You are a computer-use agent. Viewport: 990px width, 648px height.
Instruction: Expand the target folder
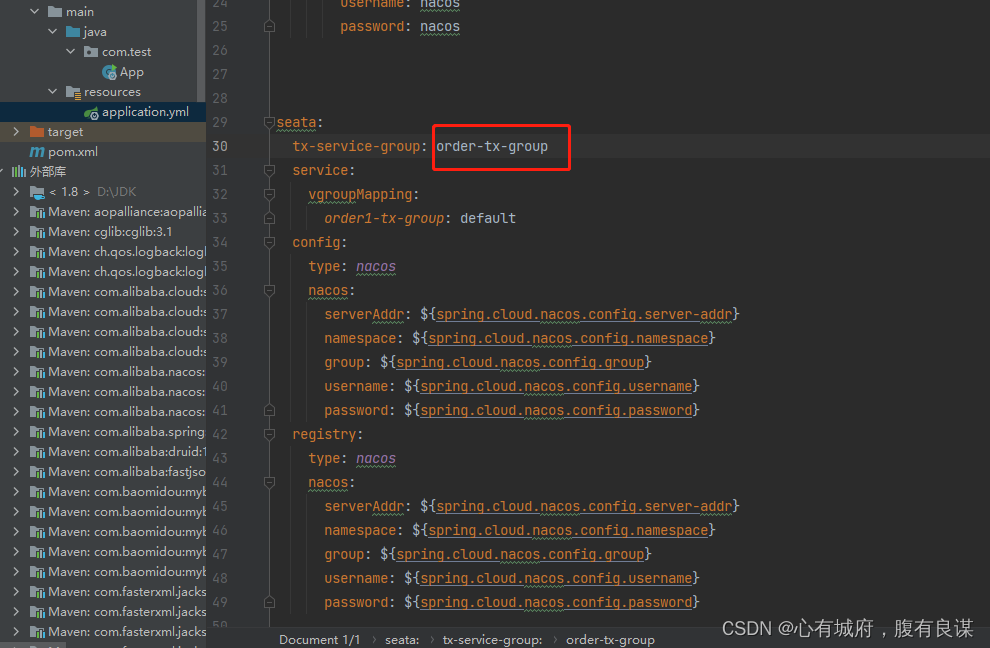click(16, 132)
